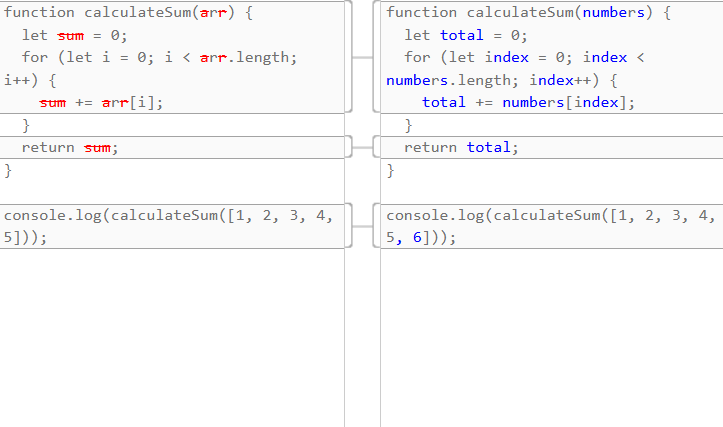The height and width of the screenshot is (427, 723).
Task: Click inserted "total" before "+= numbers[index];"
Action: click(x=444, y=102)
